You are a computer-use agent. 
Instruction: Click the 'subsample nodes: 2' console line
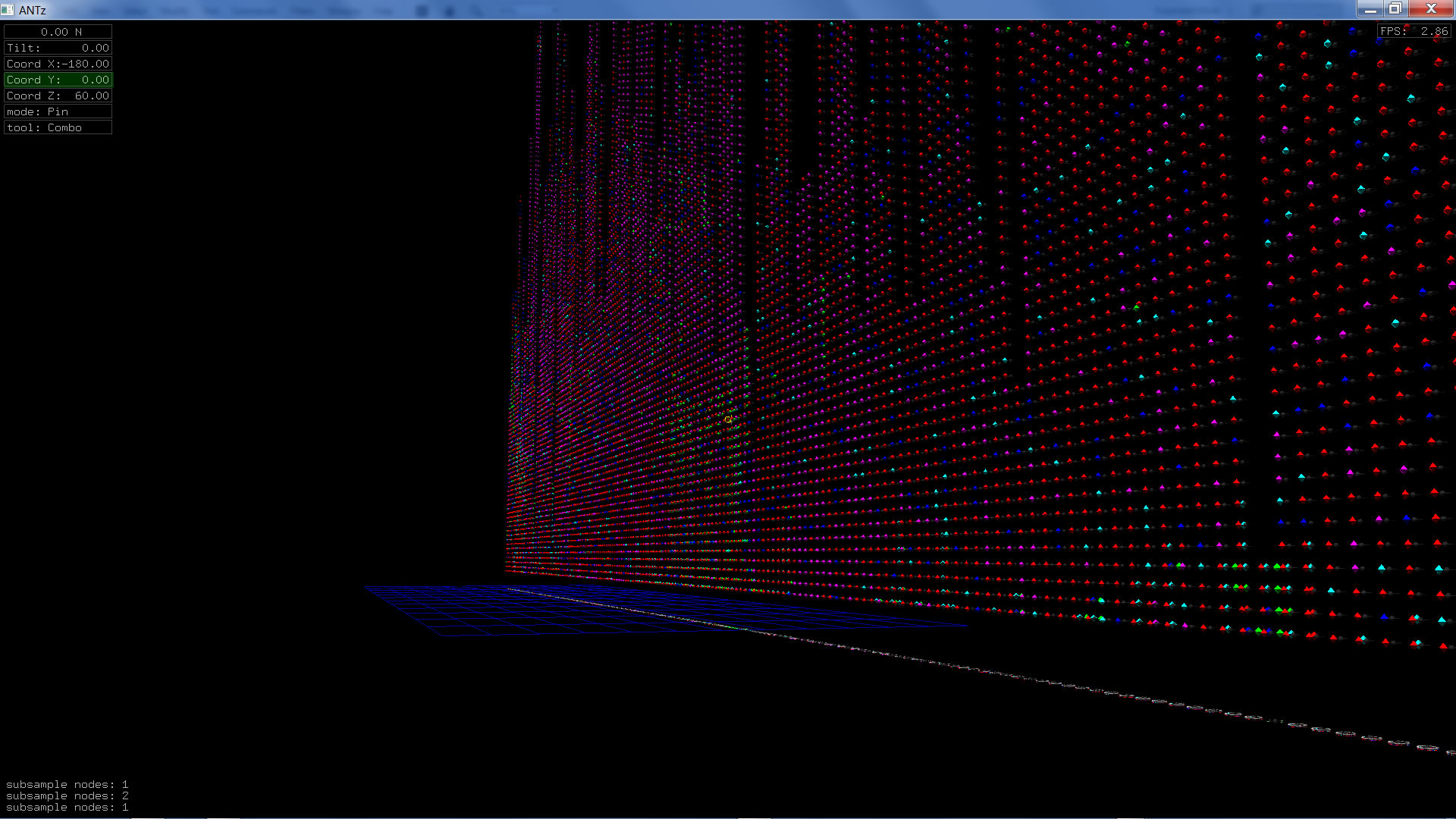click(67, 795)
